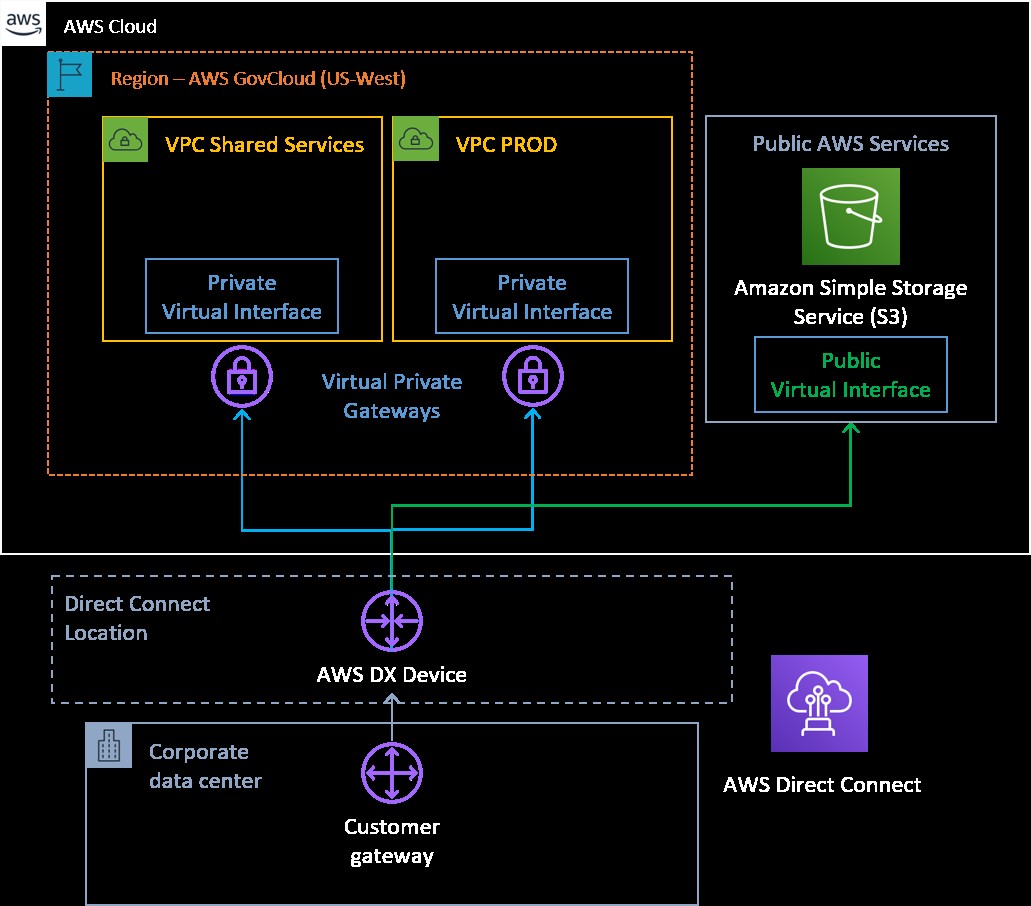Click the Customer gateway icon
The height and width of the screenshot is (906, 1031).
391,772
